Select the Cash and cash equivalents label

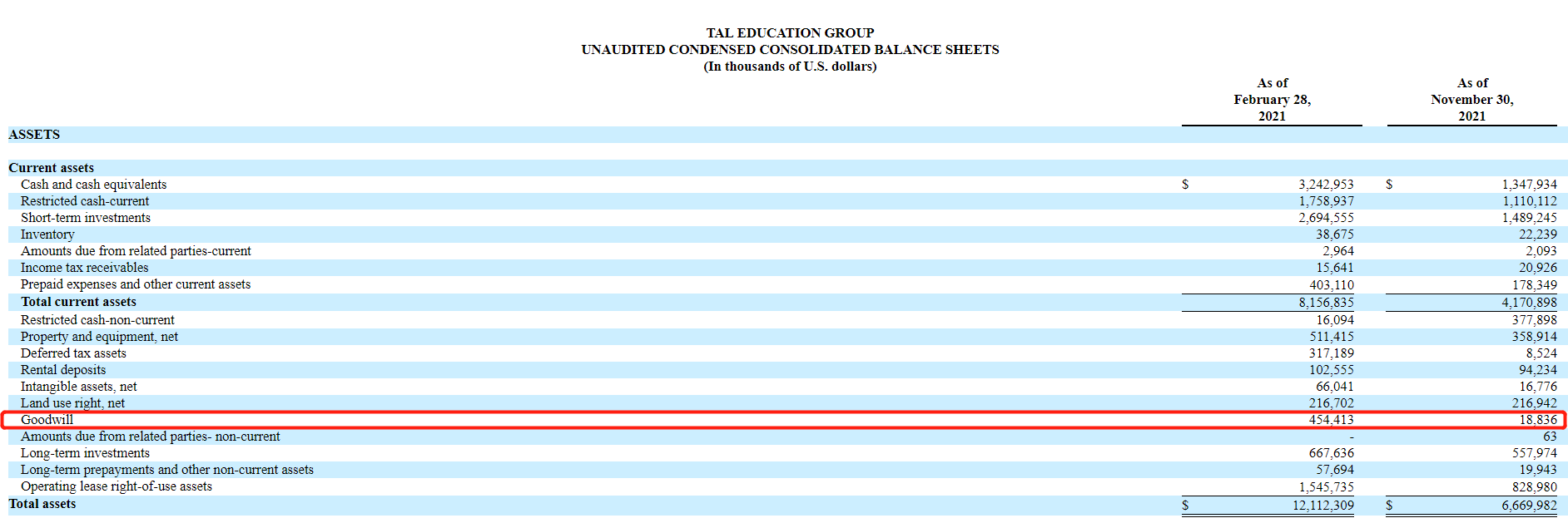(93, 185)
